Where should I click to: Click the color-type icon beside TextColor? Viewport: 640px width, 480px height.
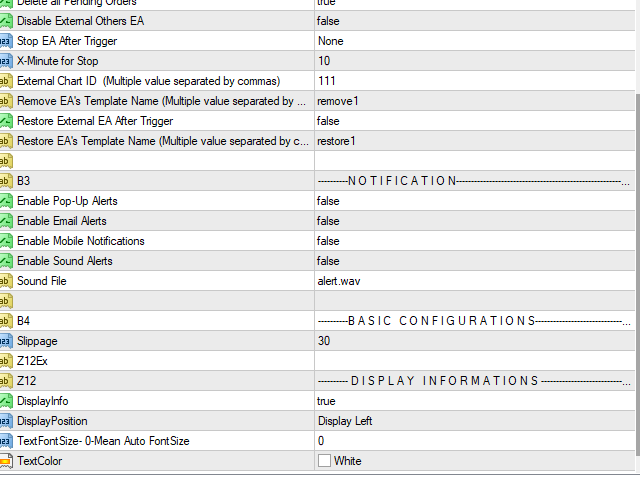point(5,461)
